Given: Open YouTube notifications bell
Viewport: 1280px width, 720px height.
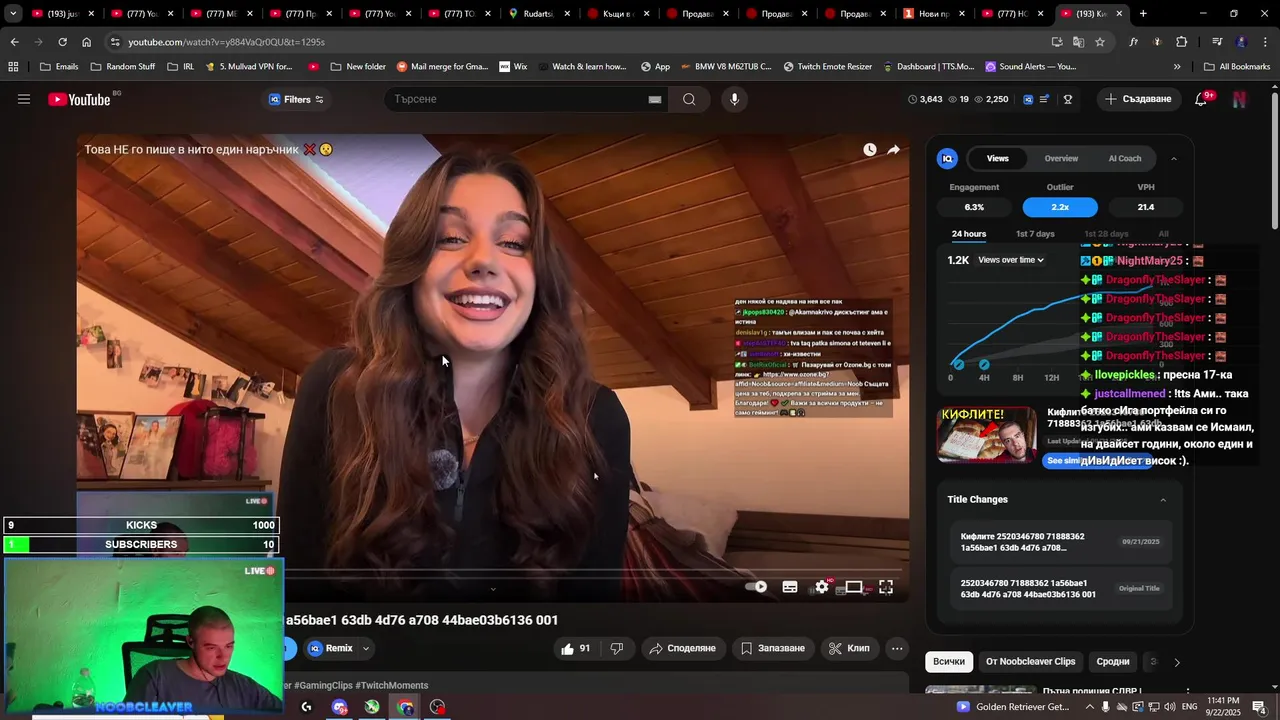Looking at the screenshot, I should pyautogui.click(x=1202, y=99).
